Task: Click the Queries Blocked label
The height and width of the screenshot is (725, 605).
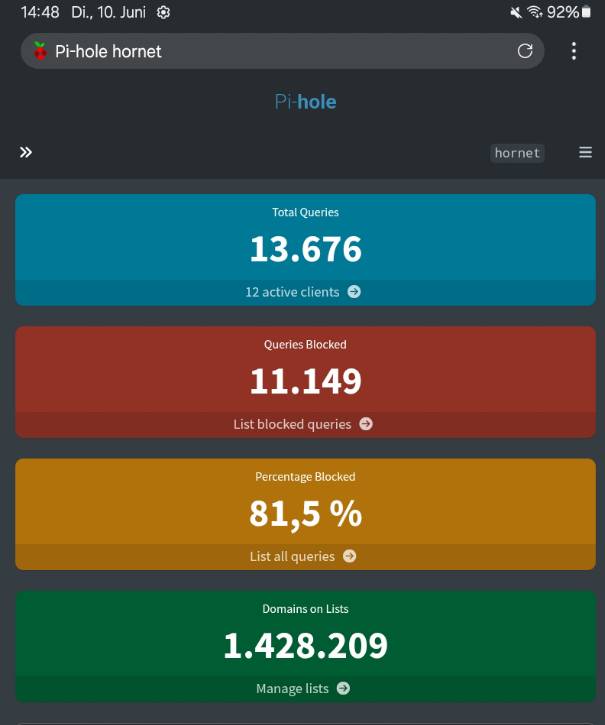Action: pyautogui.click(x=305, y=344)
